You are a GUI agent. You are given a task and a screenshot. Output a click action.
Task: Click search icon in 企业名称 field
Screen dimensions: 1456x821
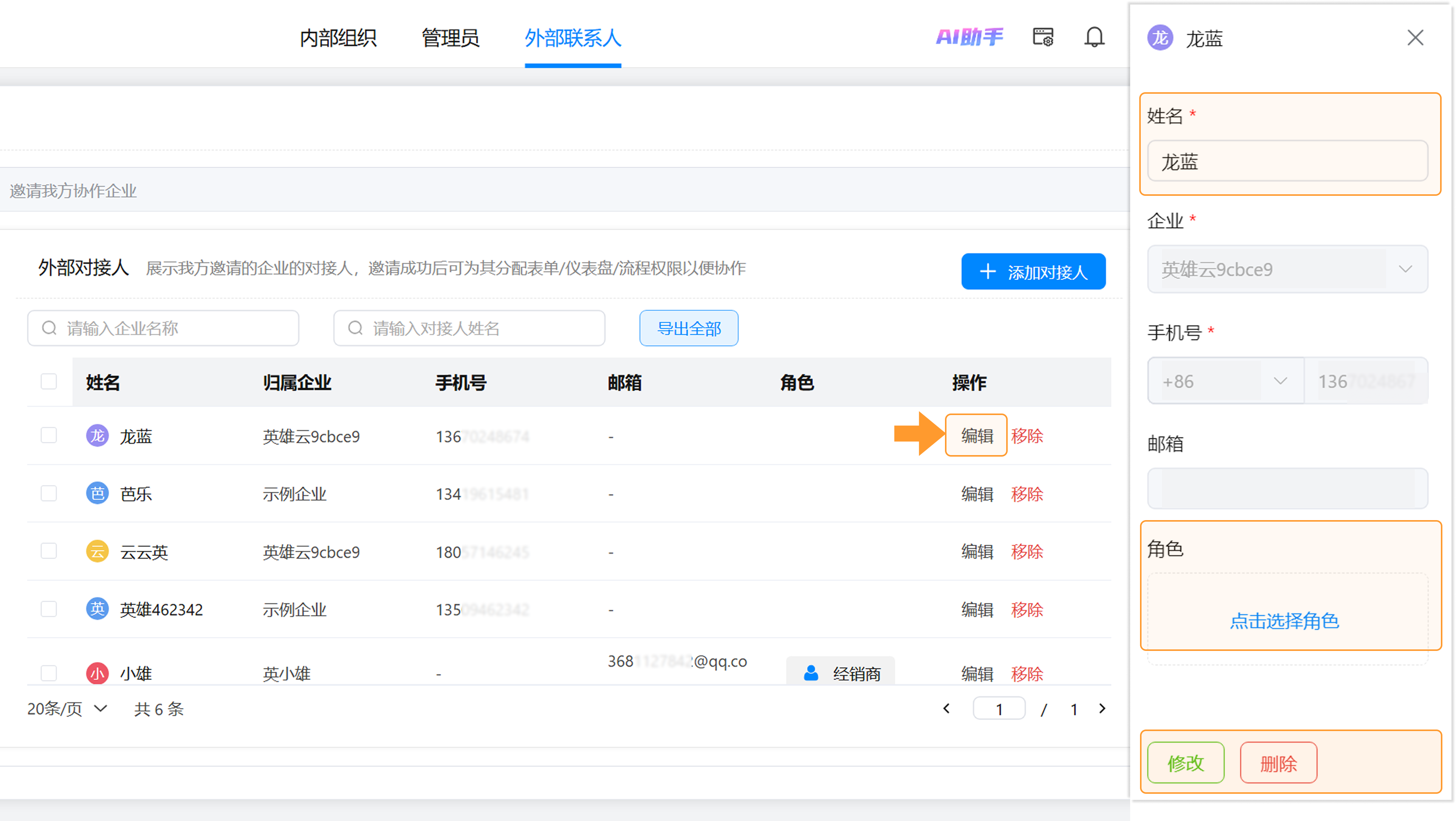49,328
